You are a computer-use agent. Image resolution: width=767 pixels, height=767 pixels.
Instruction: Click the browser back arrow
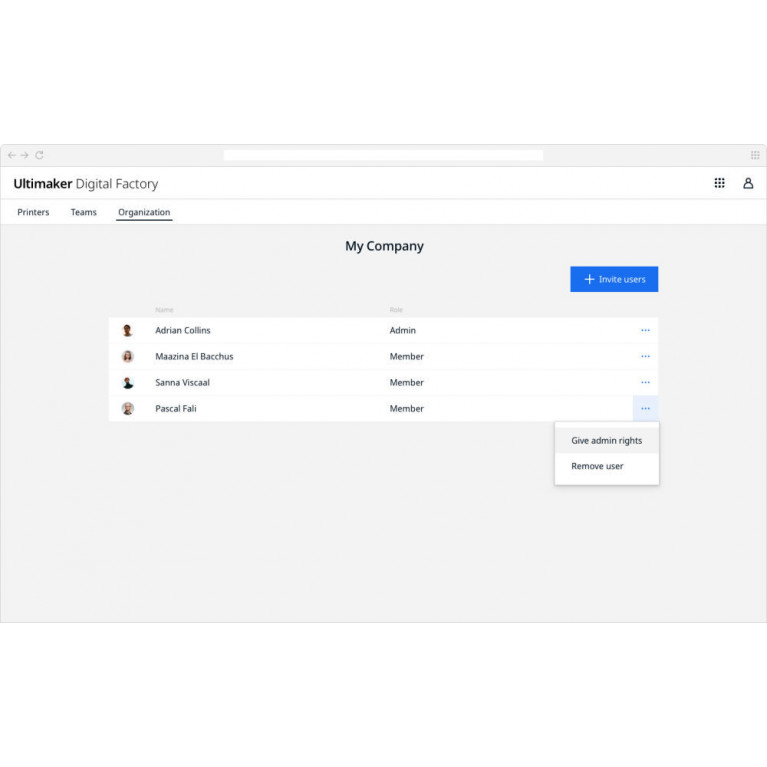12,155
